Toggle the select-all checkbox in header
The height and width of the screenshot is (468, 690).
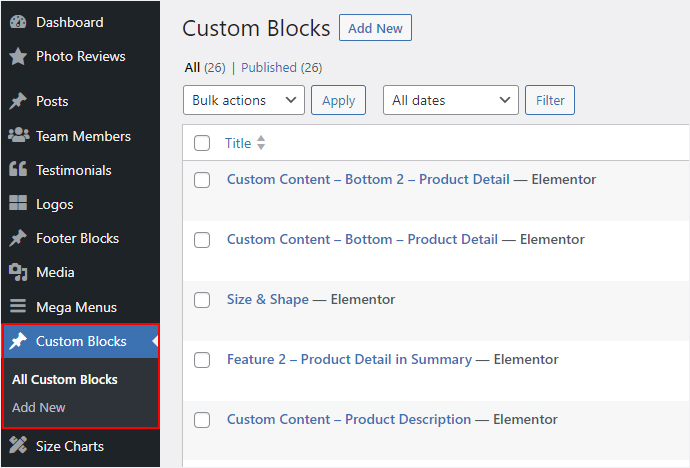click(202, 143)
